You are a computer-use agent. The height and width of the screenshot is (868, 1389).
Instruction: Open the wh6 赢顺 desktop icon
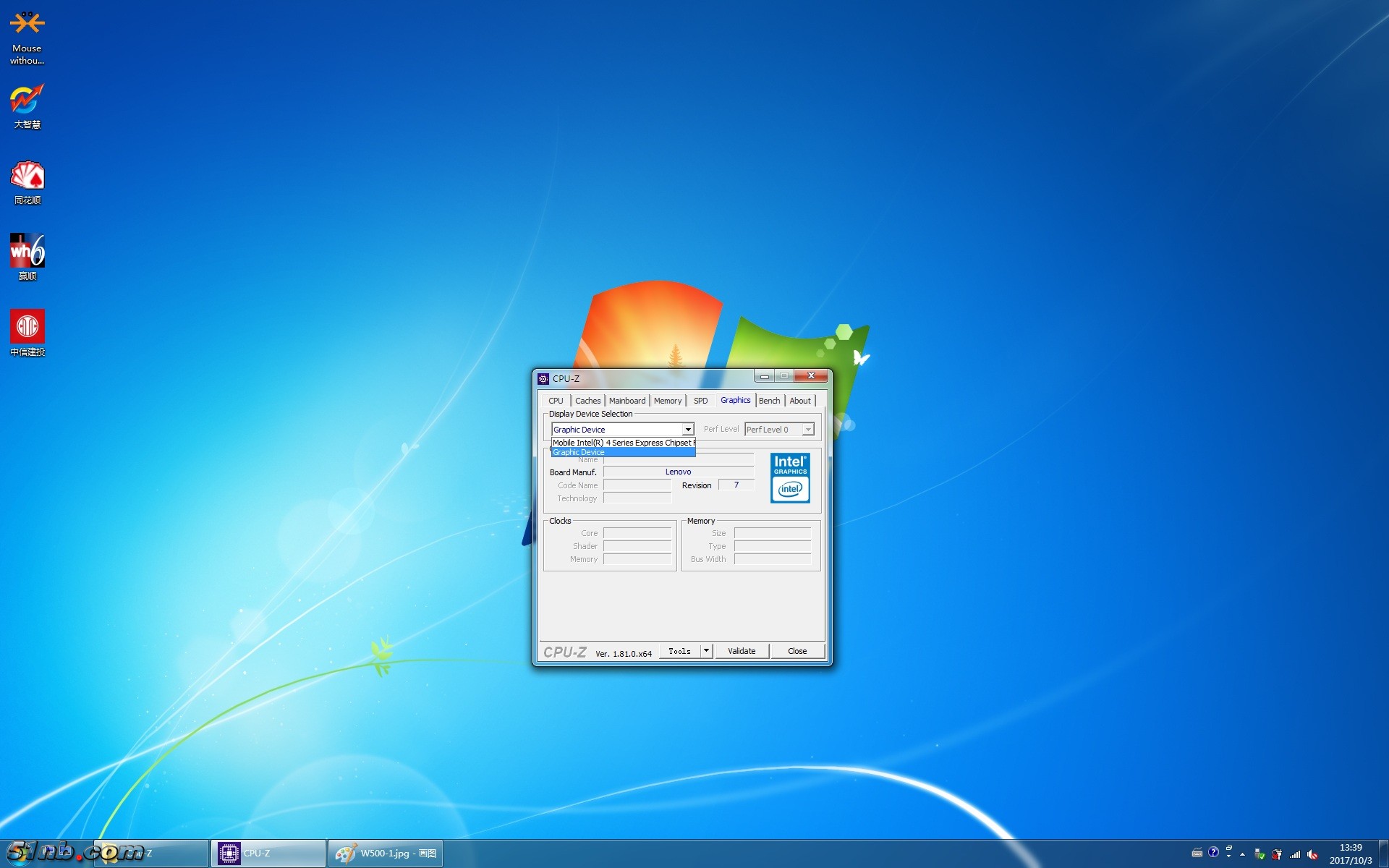(27, 251)
